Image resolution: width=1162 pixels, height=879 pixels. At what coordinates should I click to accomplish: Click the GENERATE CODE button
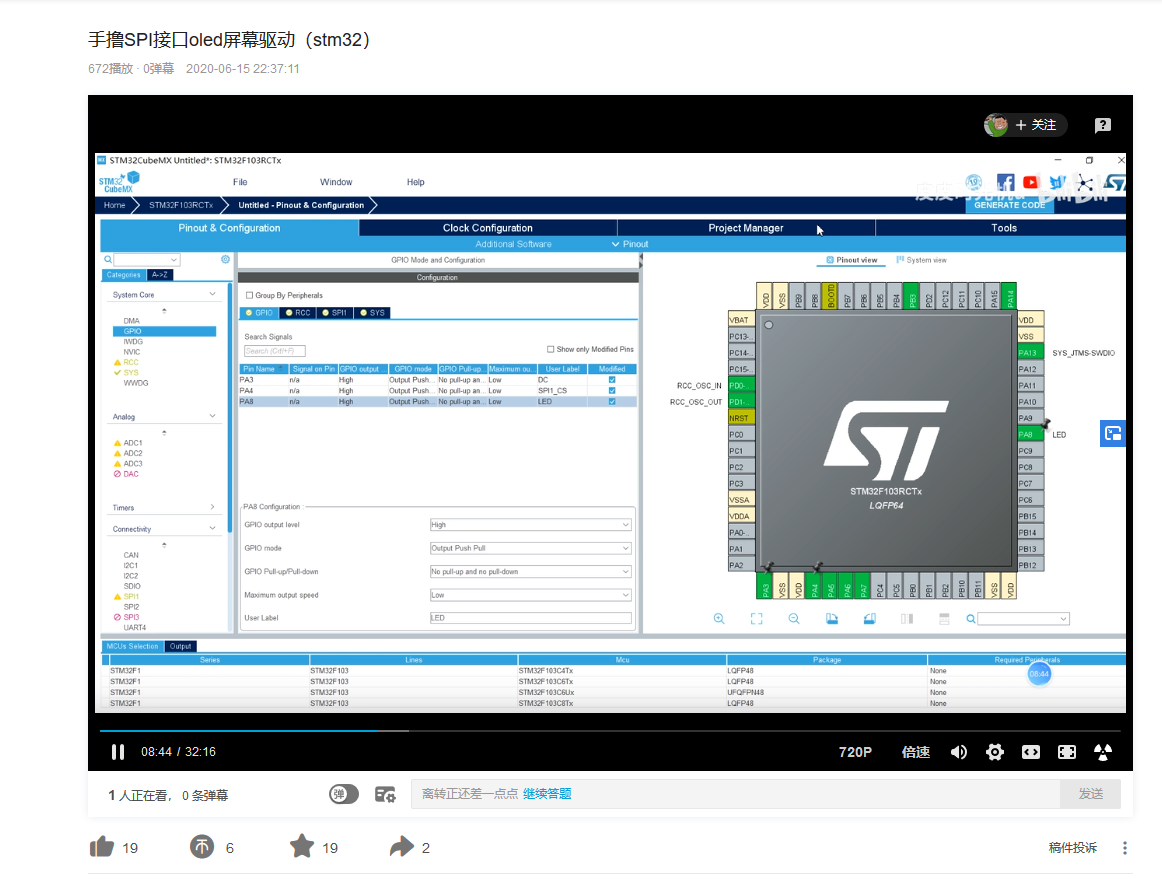tap(1009, 205)
